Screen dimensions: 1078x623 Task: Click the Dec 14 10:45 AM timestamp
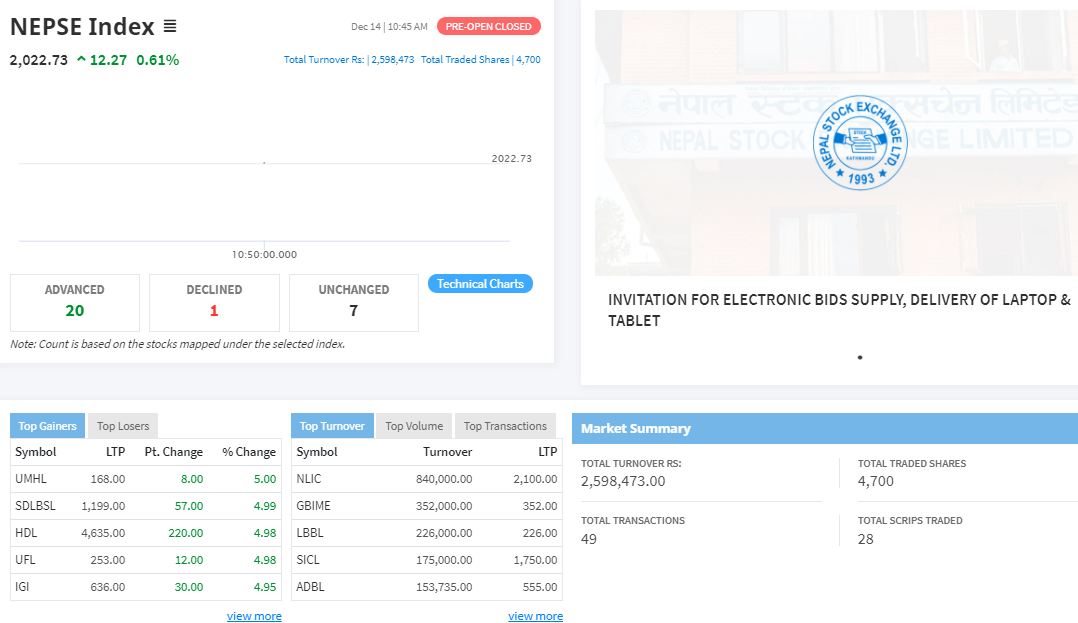click(389, 26)
